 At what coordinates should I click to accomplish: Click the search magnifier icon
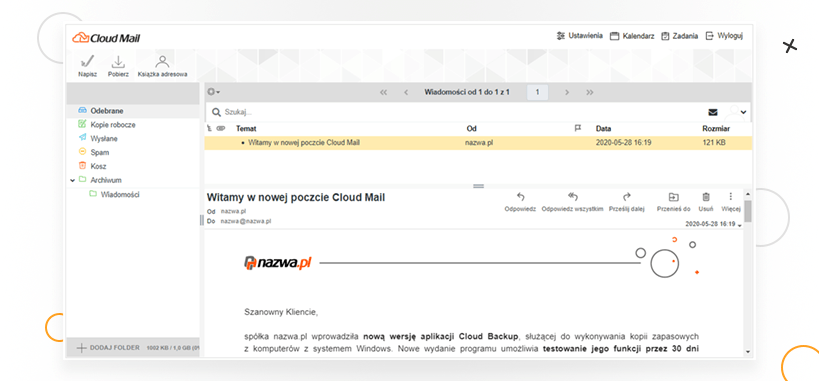tap(216, 112)
